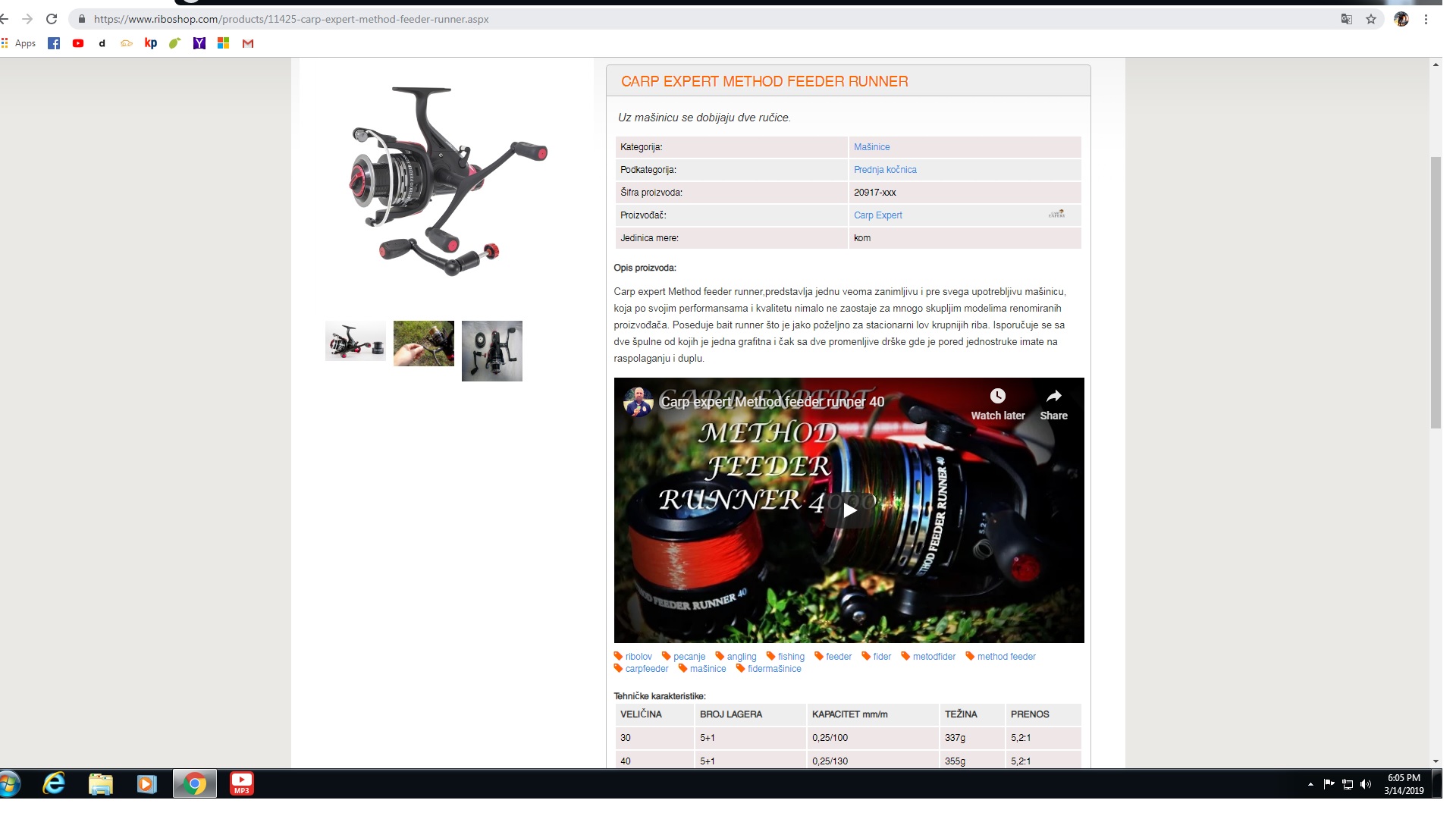
Task: Open the 'kp' bookmark icon
Action: click(151, 43)
